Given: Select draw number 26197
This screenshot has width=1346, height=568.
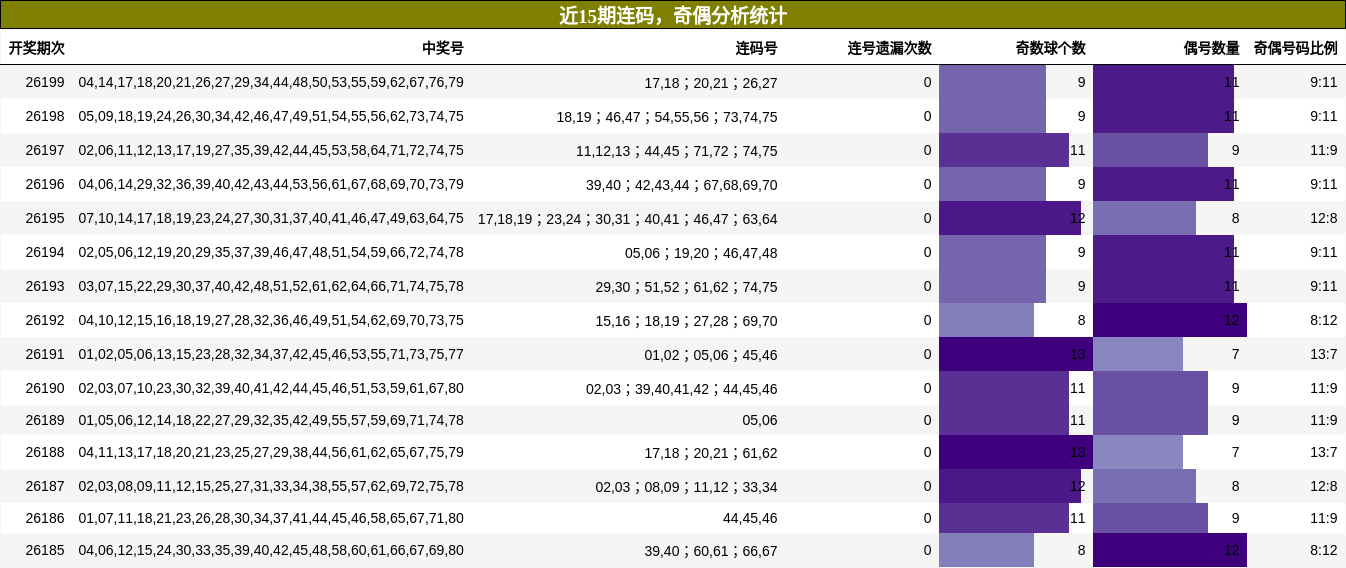Looking at the screenshot, I should pos(45,150).
